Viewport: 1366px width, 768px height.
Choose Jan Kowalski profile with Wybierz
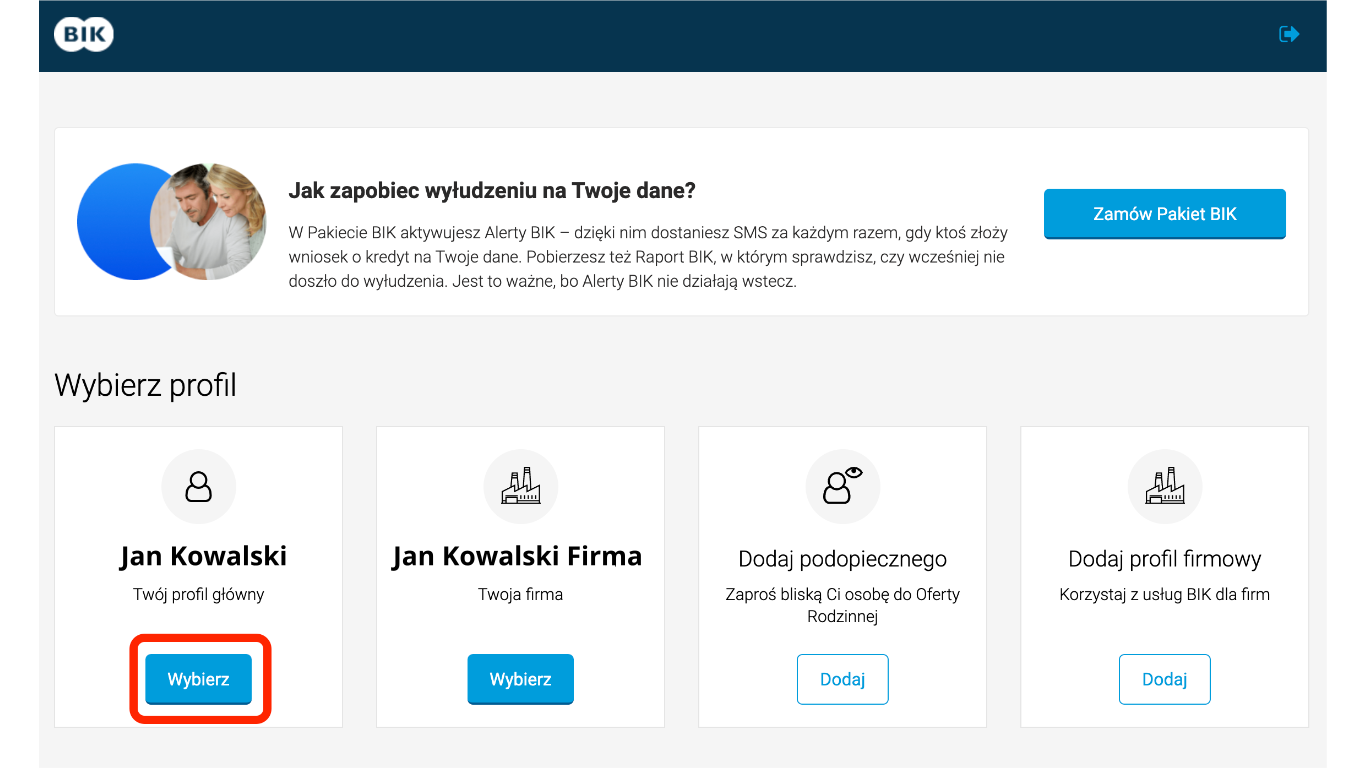[x=199, y=680]
